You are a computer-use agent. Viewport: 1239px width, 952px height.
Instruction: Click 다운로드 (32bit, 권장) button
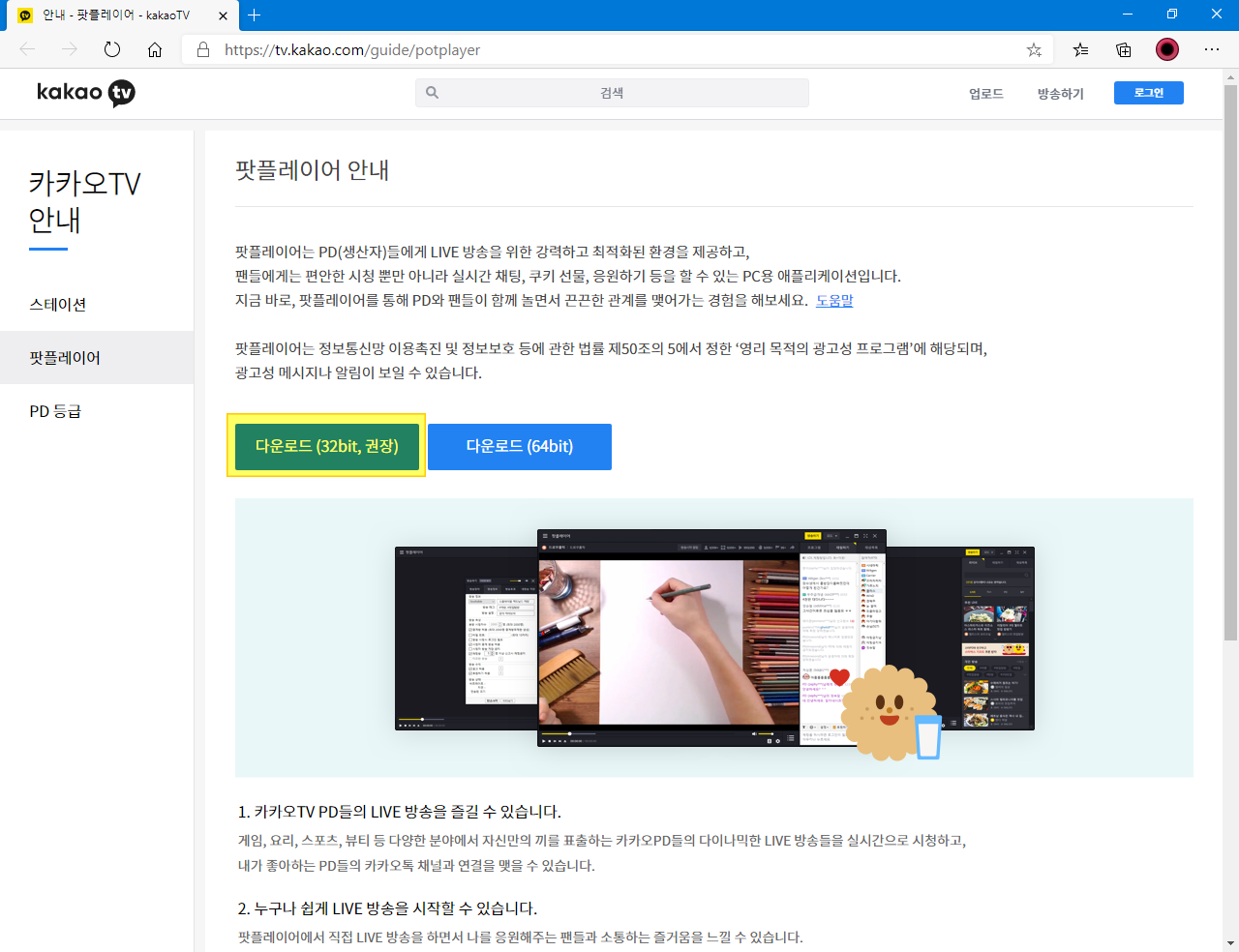327,446
